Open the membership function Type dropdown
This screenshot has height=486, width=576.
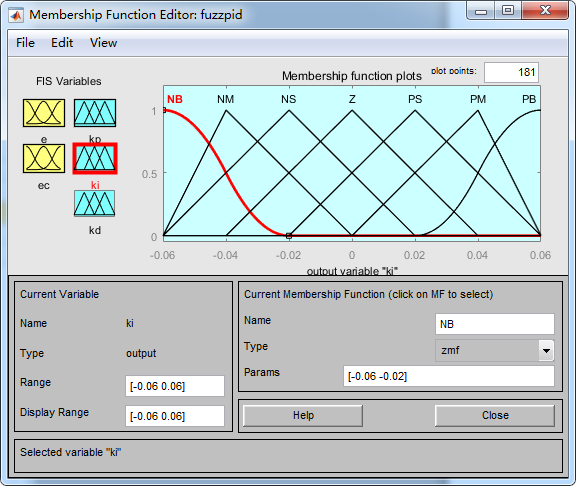494,350
